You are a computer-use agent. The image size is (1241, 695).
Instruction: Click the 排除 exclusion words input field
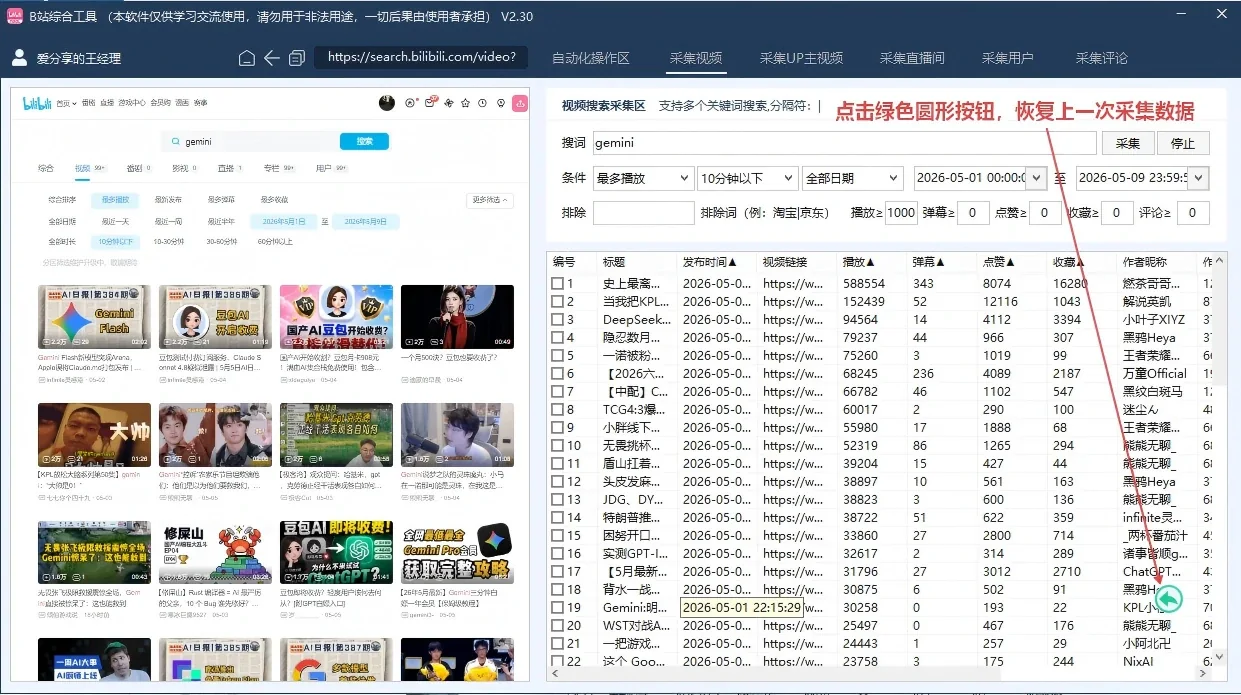pos(643,212)
